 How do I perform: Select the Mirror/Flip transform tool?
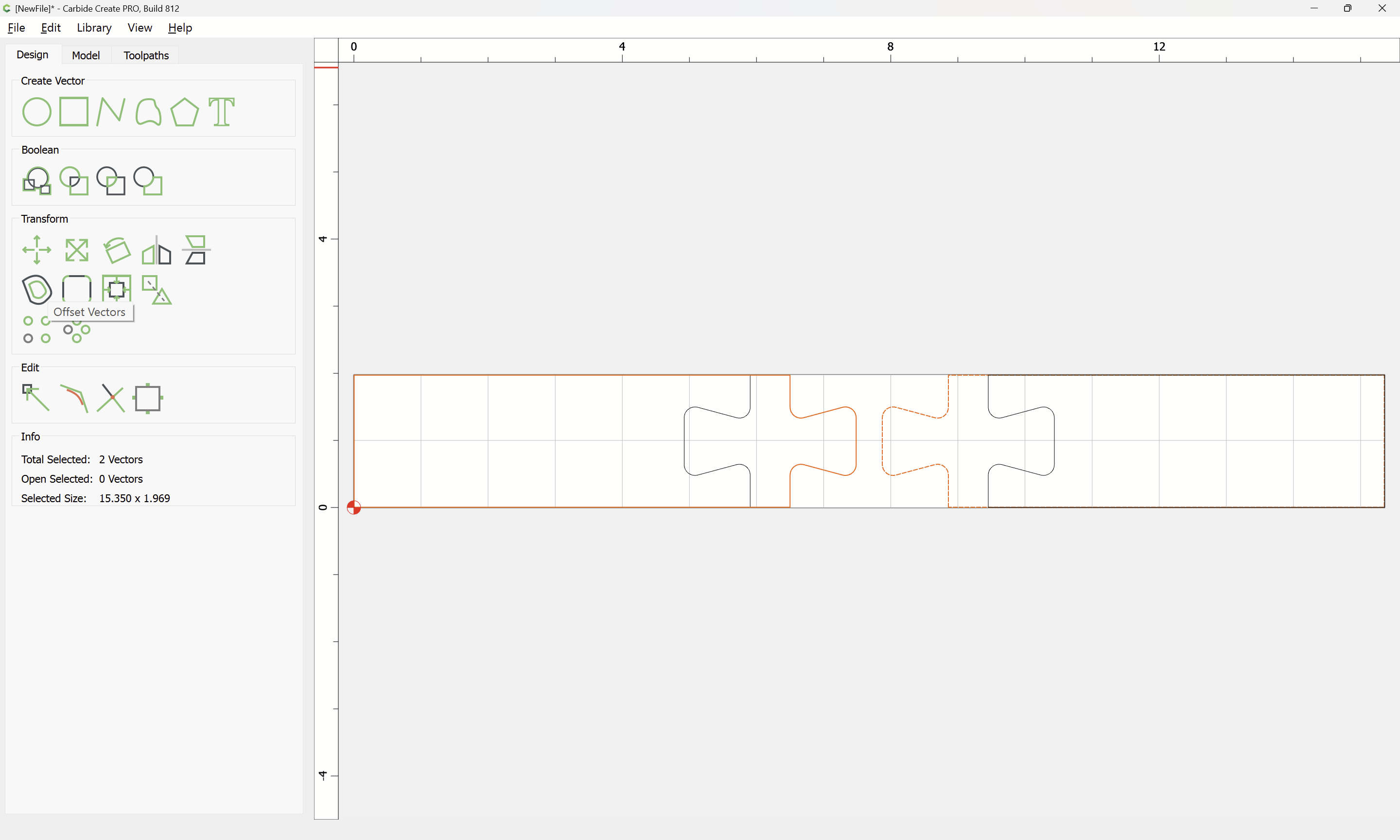coord(156,250)
